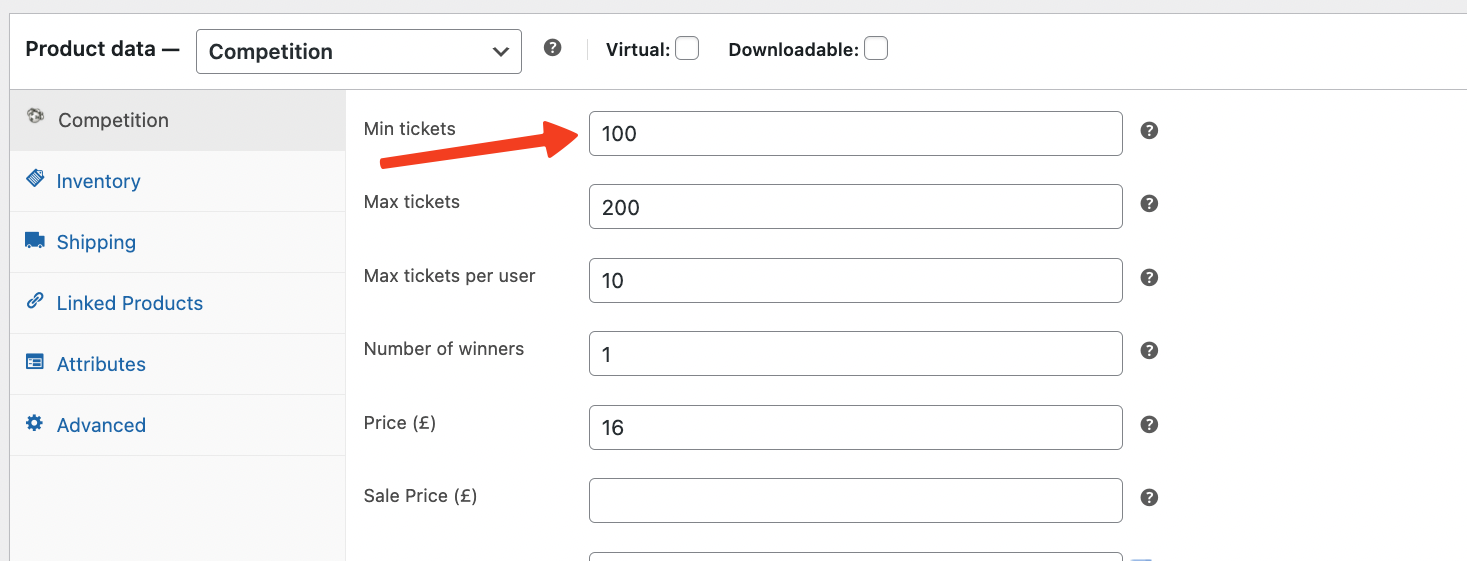Select the Competition tab in sidebar
The image size is (1467, 561).
click(113, 120)
